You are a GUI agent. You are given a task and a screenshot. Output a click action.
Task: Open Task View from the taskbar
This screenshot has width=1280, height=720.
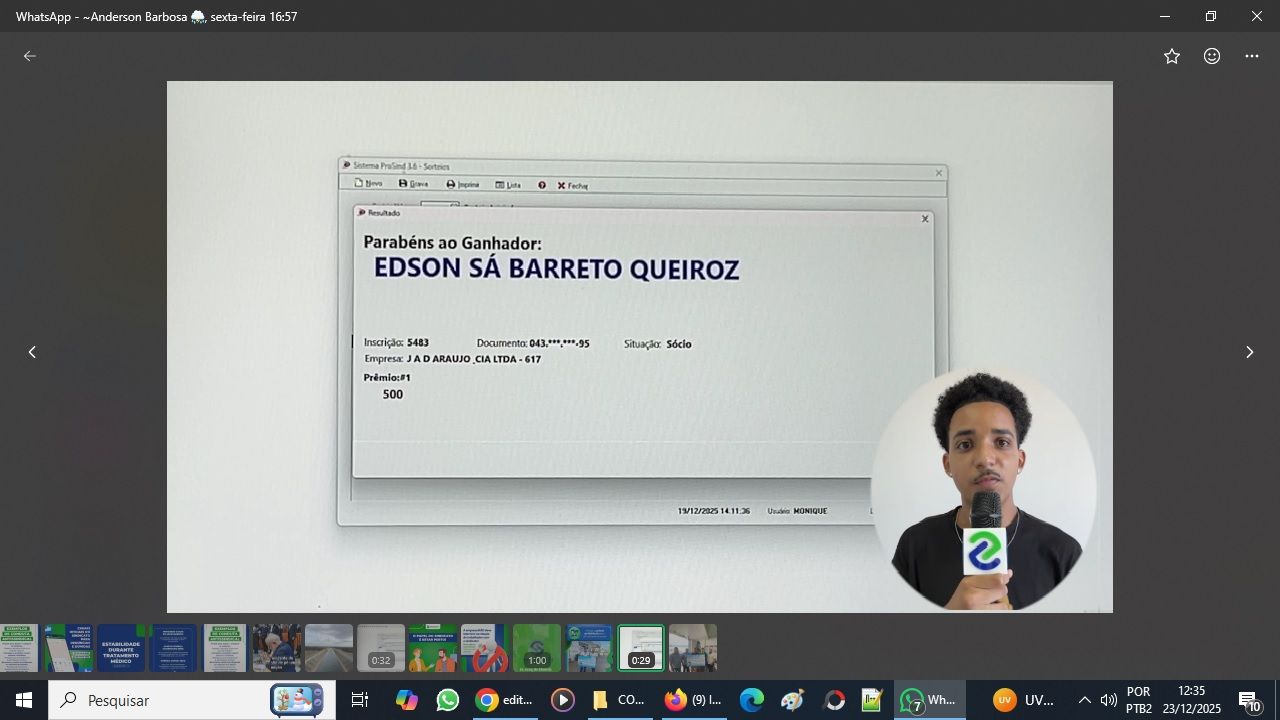[360, 700]
